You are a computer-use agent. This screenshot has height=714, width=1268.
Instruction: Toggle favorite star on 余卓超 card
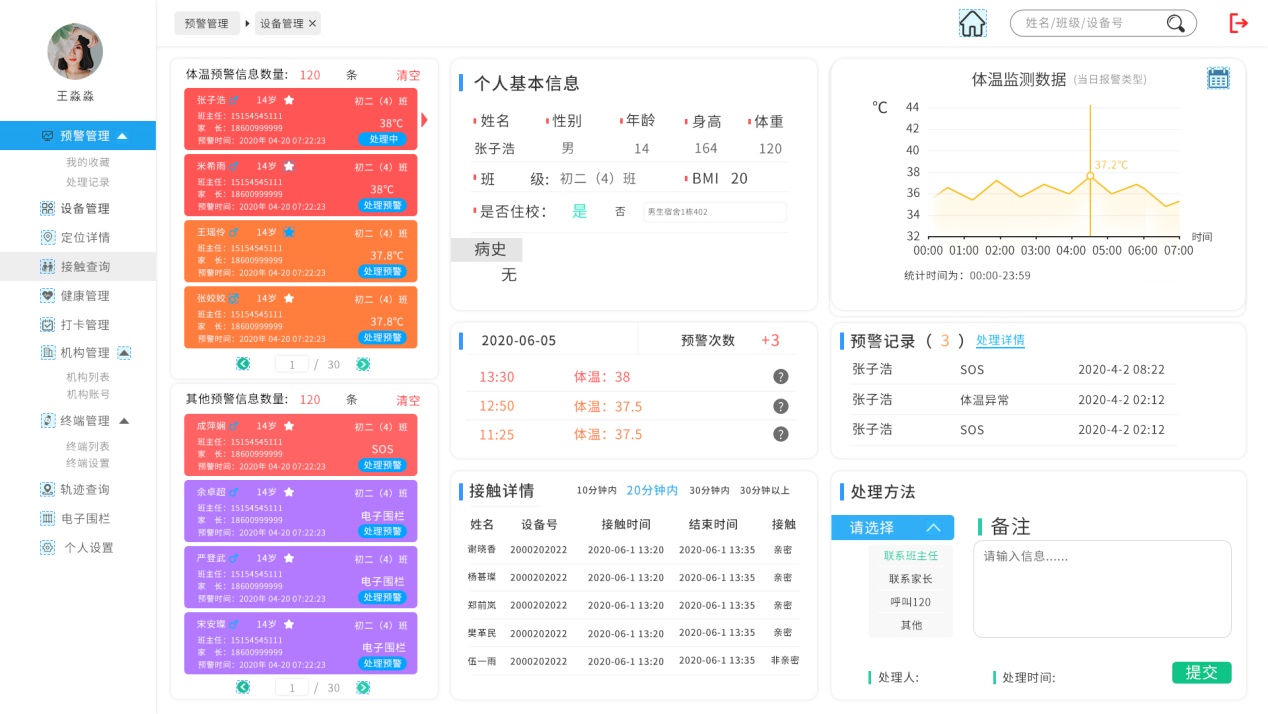[289, 492]
